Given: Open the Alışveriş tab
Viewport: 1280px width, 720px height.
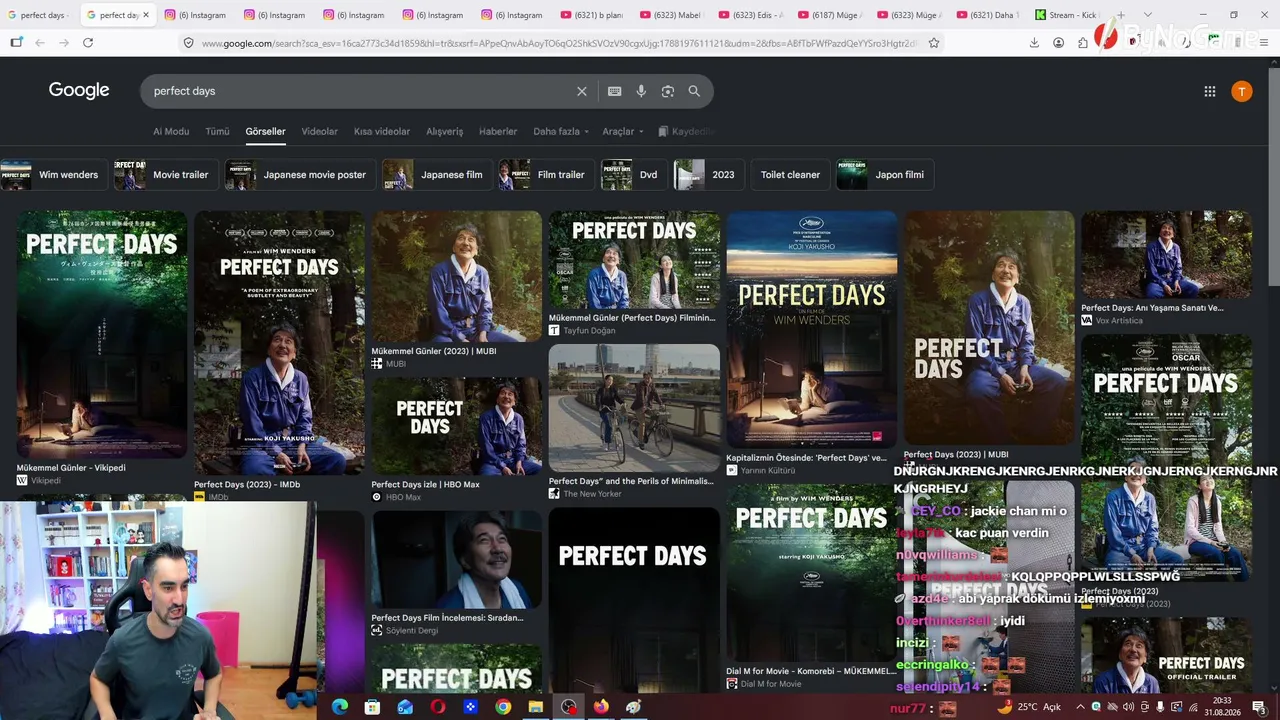Looking at the screenshot, I should coord(445,131).
